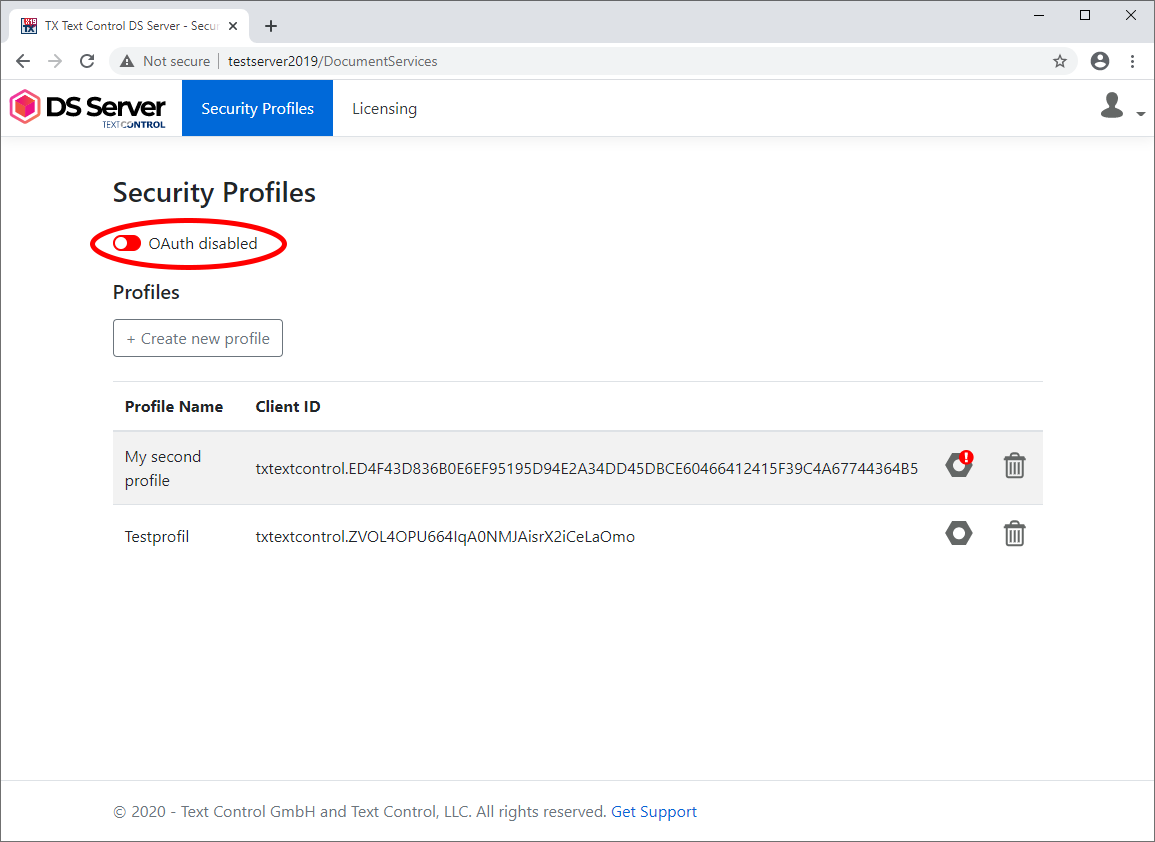Minimize the browser window
The width and height of the screenshot is (1155, 842).
[x=1039, y=15]
